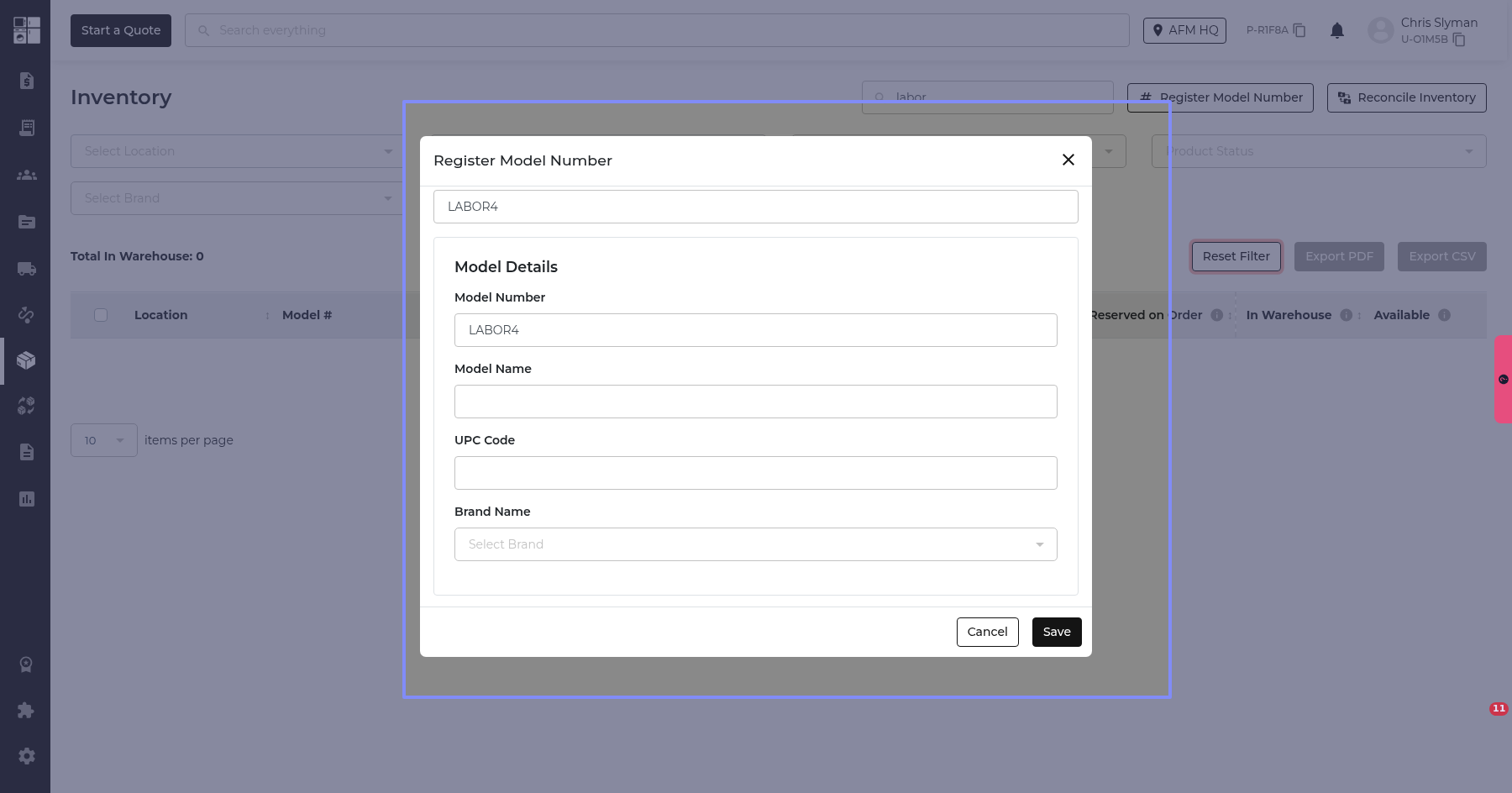Copy the user ID U-O1M5B
This screenshot has width=1512, height=793.
click(x=1459, y=39)
